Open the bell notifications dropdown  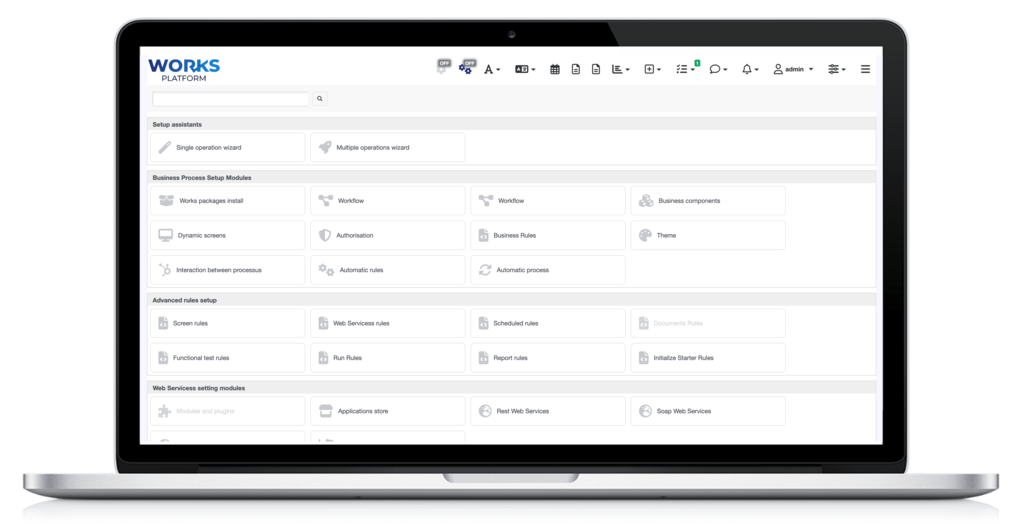[x=750, y=69]
